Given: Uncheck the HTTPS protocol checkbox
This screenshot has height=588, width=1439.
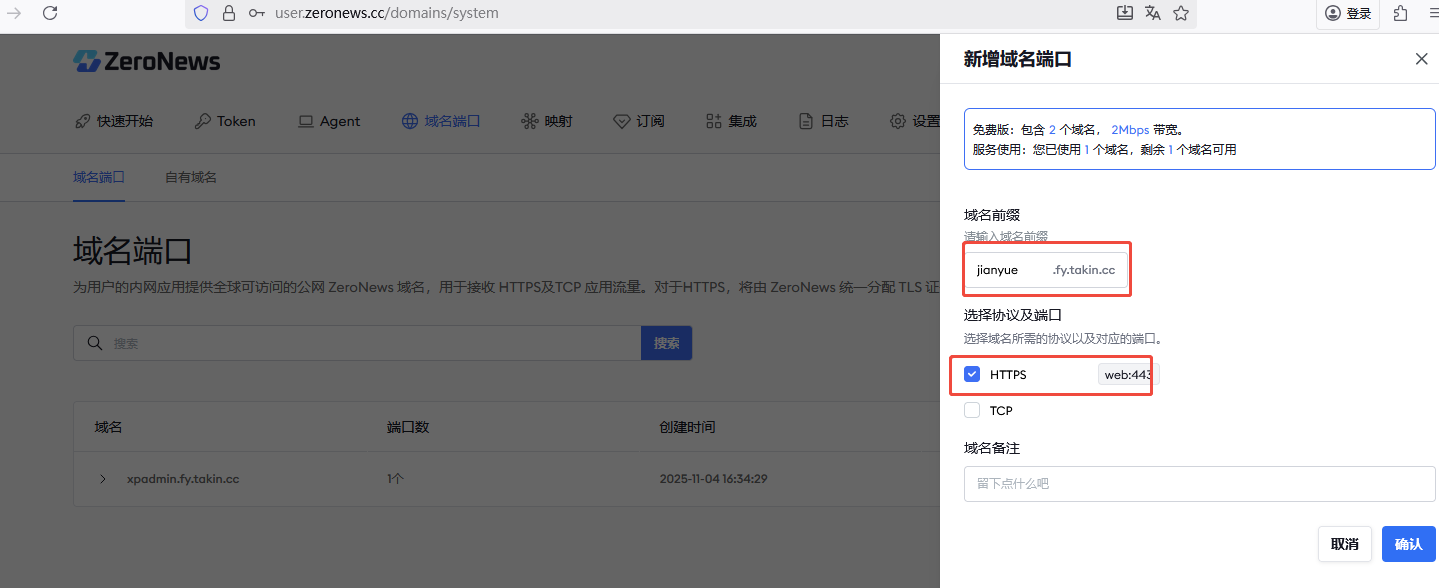Looking at the screenshot, I should 972,374.
